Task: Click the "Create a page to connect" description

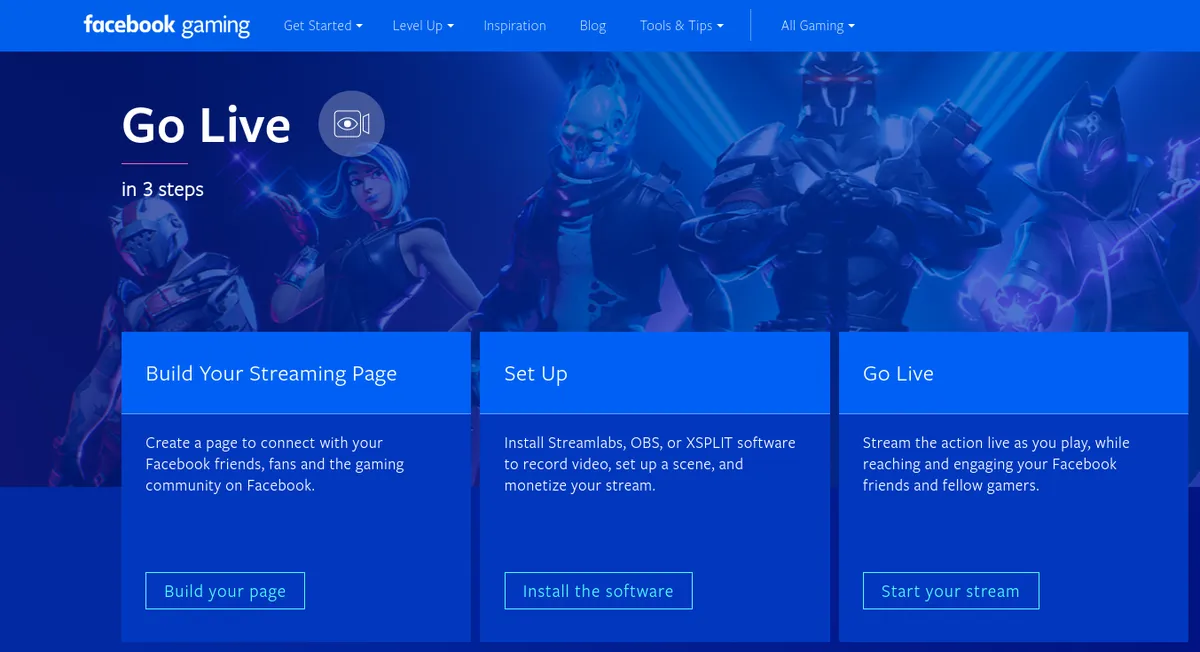Action: pyautogui.click(x=274, y=464)
